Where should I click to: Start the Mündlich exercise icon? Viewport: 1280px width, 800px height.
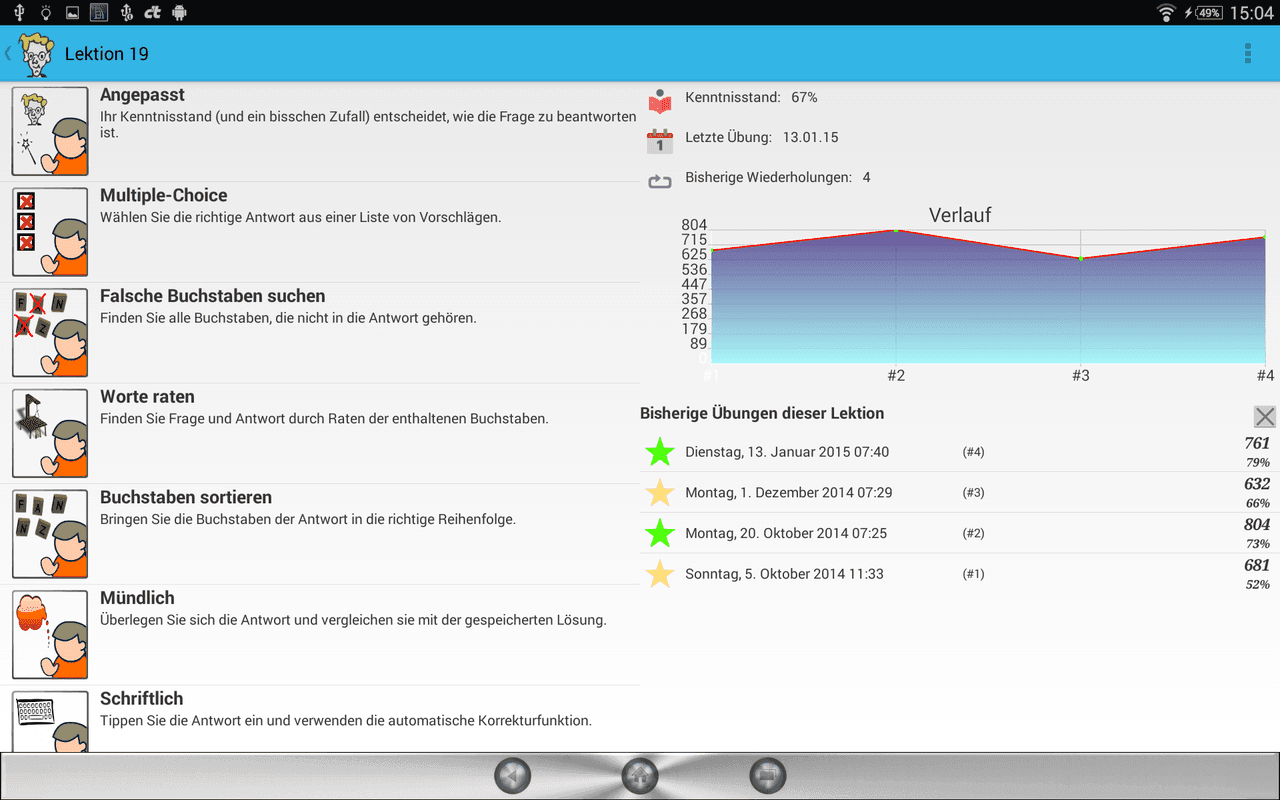pyautogui.click(x=50, y=635)
